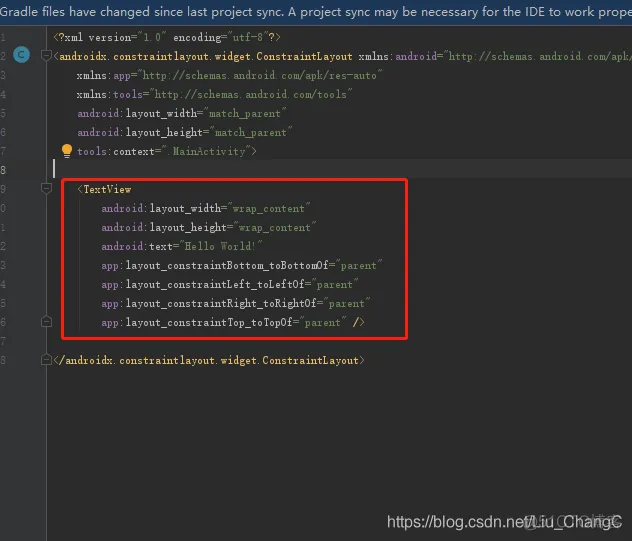
Task: Click the layout_constraintTop_toTopOf attribute
Action: tap(224, 322)
